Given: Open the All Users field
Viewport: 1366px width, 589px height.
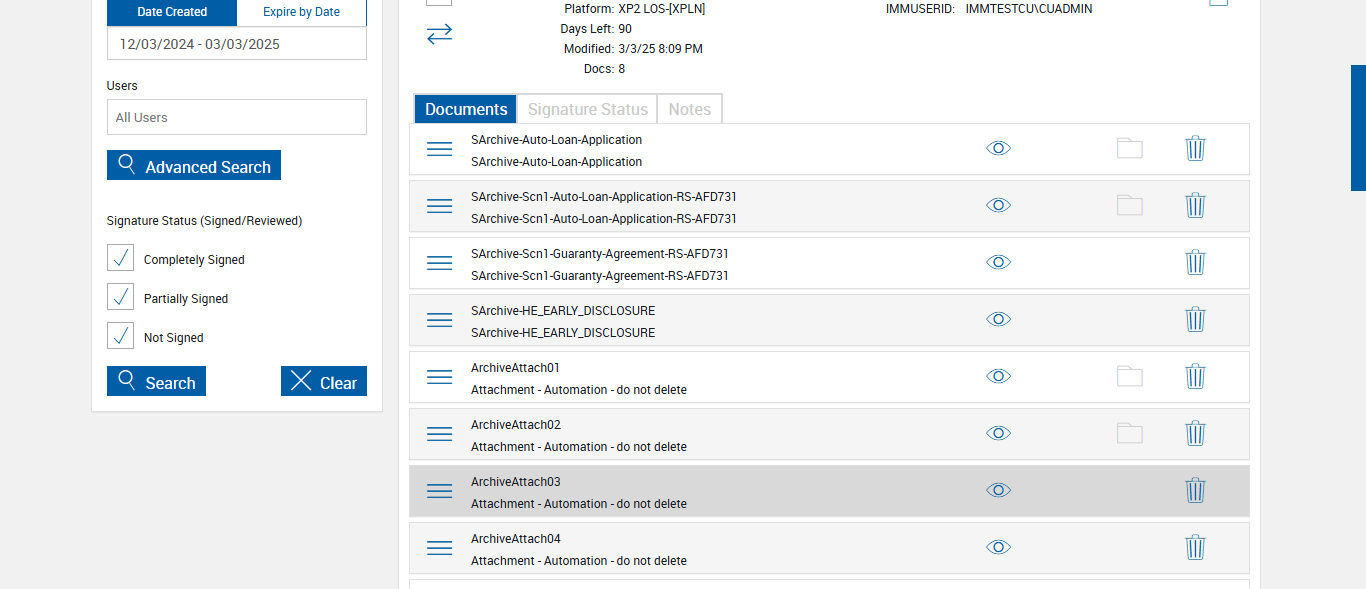Looking at the screenshot, I should 237,117.
